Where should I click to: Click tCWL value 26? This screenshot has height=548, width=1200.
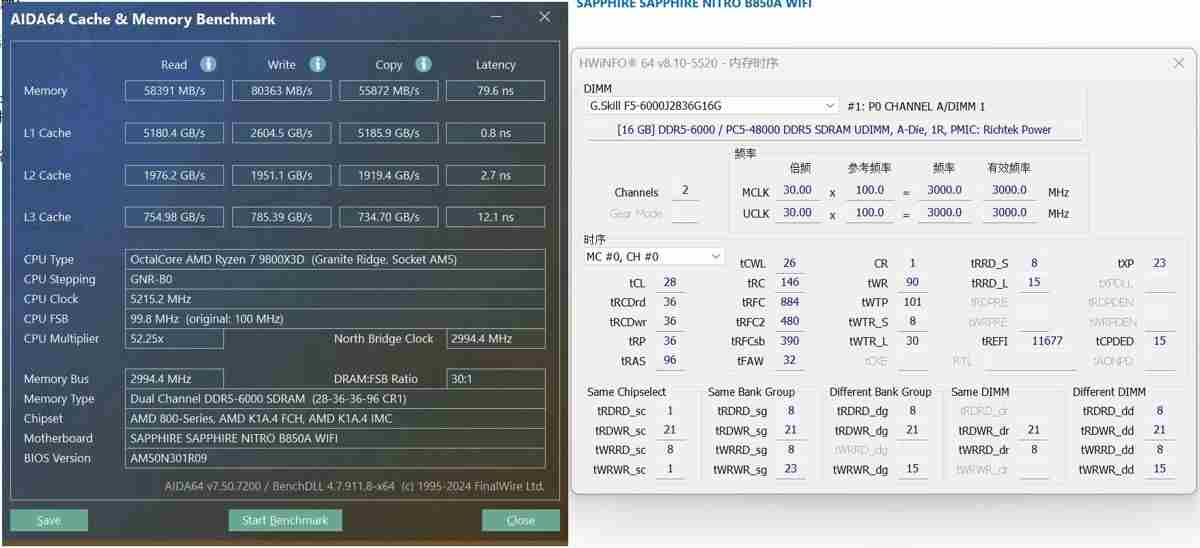(789, 264)
